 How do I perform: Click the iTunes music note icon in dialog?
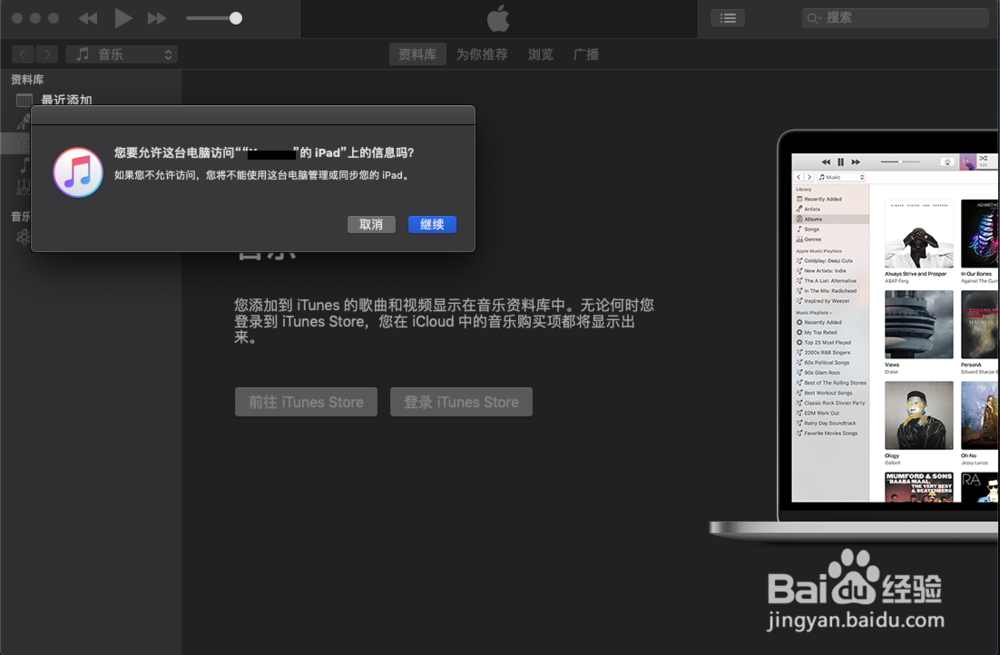[x=78, y=172]
